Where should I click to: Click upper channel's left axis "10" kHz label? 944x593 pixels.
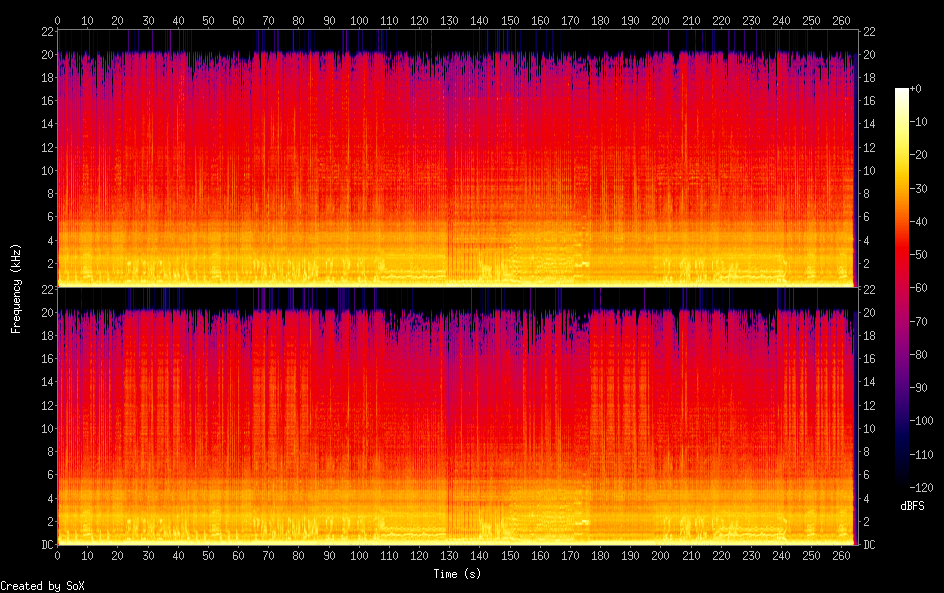tap(45, 170)
